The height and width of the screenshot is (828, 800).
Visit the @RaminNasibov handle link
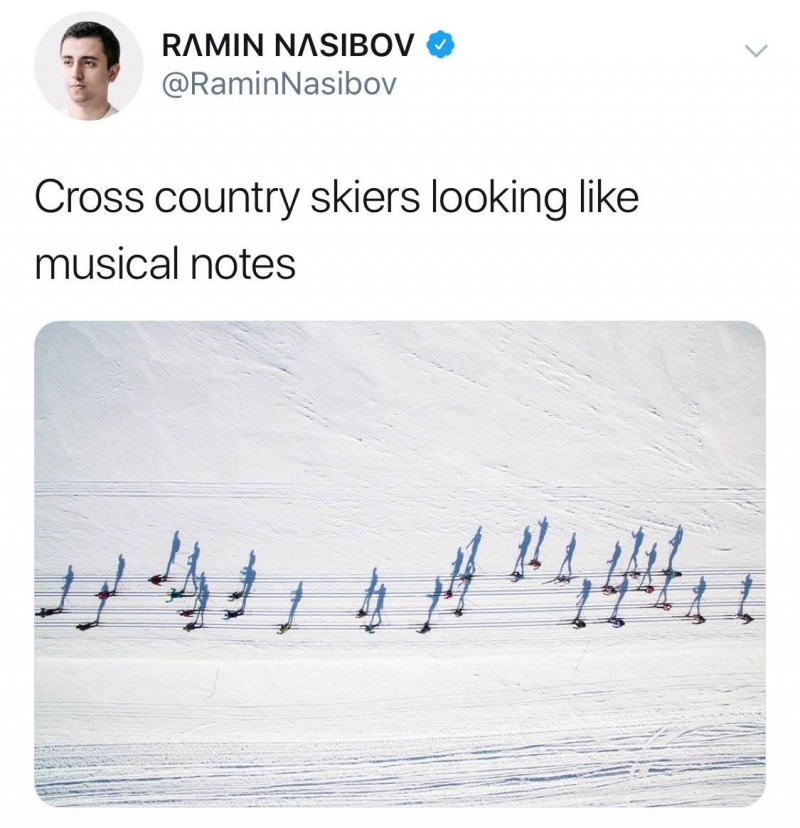[x=279, y=84]
